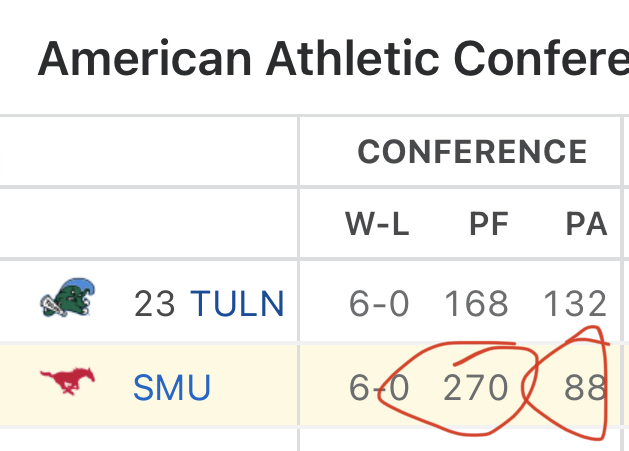Click the PF column header
Screen dimensions: 629x451
pyautogui.click(x=489, y=224)
